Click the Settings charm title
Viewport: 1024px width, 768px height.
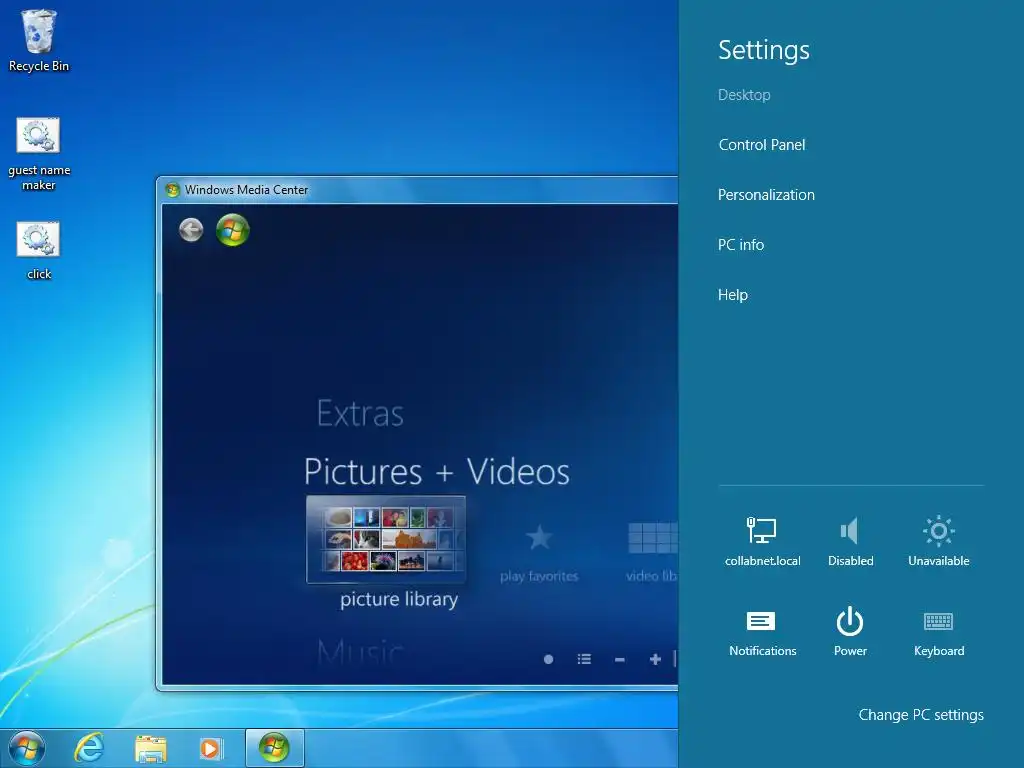click(763, 50)
